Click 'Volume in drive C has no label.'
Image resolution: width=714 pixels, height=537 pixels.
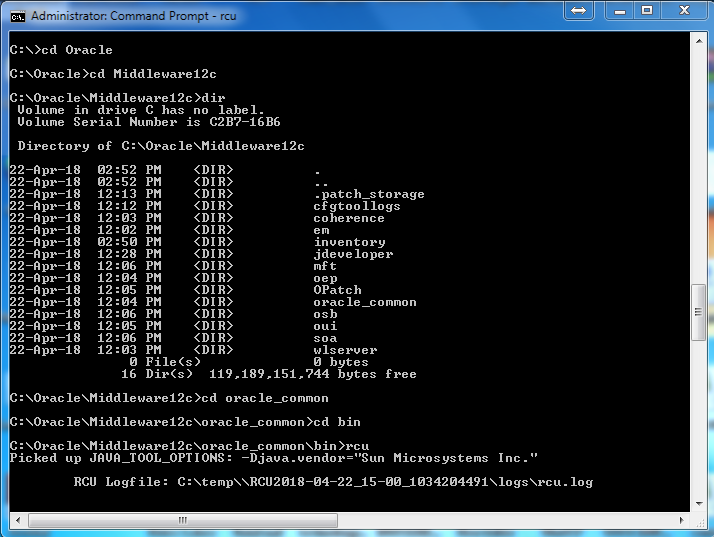point(141,110)
